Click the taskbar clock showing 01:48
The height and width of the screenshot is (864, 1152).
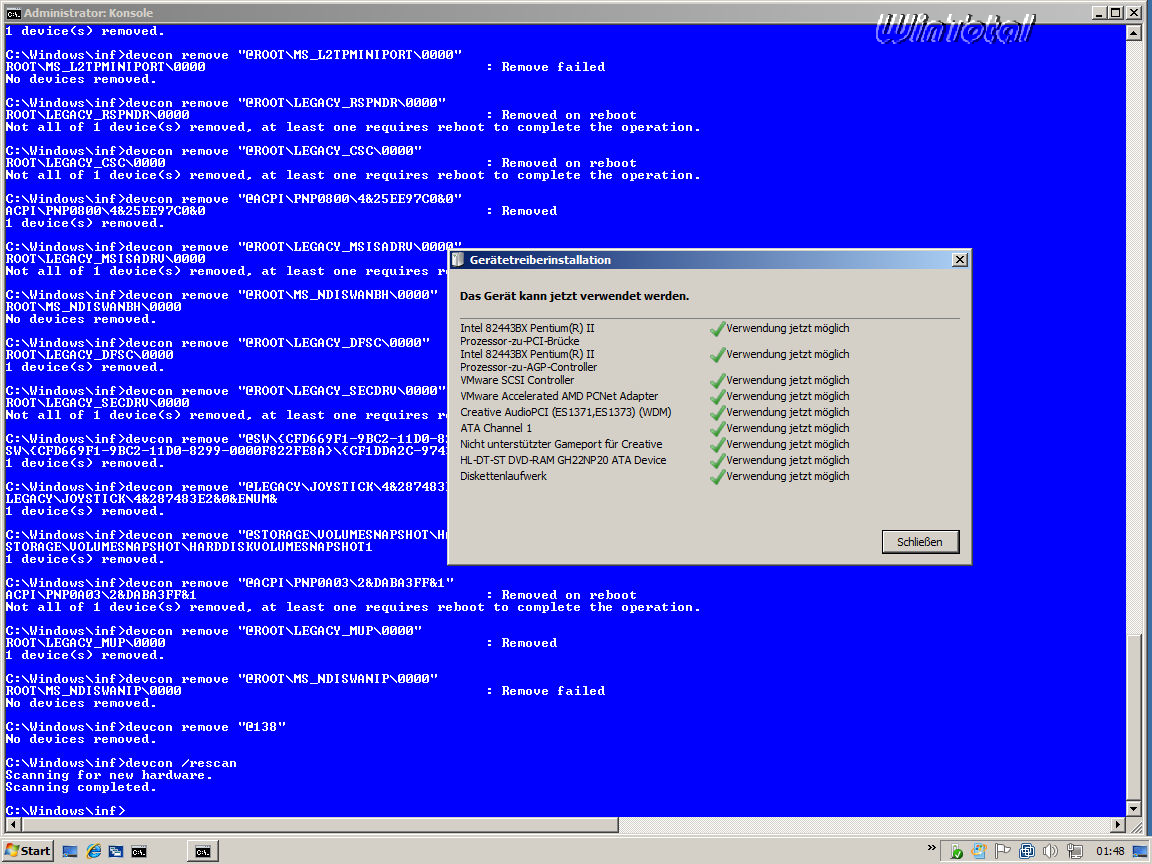point(1110,852)
